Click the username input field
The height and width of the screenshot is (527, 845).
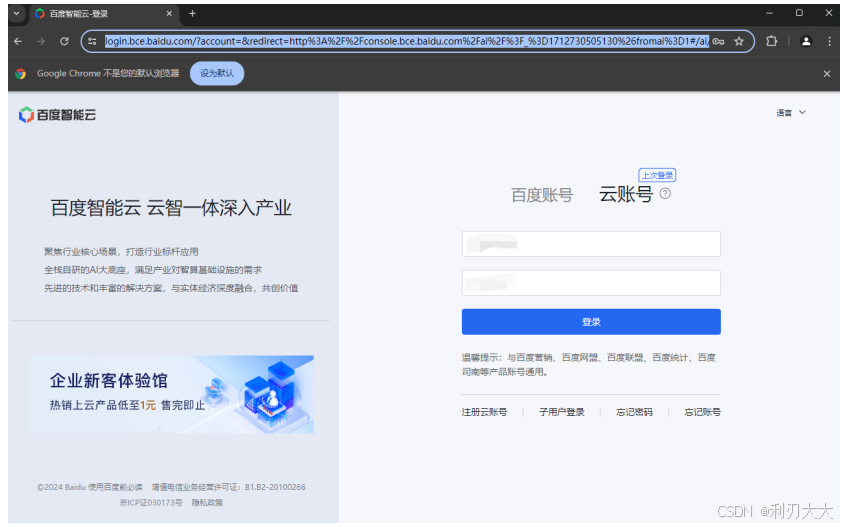click(x=591, y=244)
